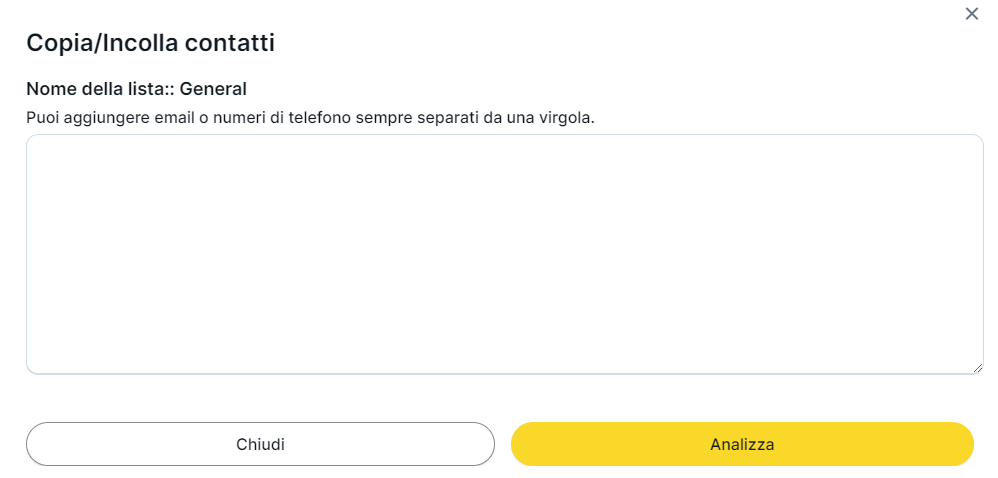Click the Analizza button
The image size is (998, 478).
[742, 444]
